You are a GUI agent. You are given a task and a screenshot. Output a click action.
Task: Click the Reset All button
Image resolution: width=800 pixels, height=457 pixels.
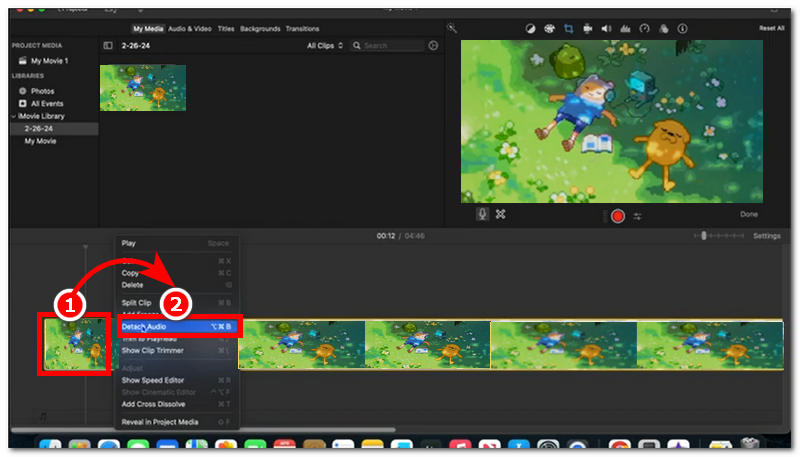coord(771,28)
